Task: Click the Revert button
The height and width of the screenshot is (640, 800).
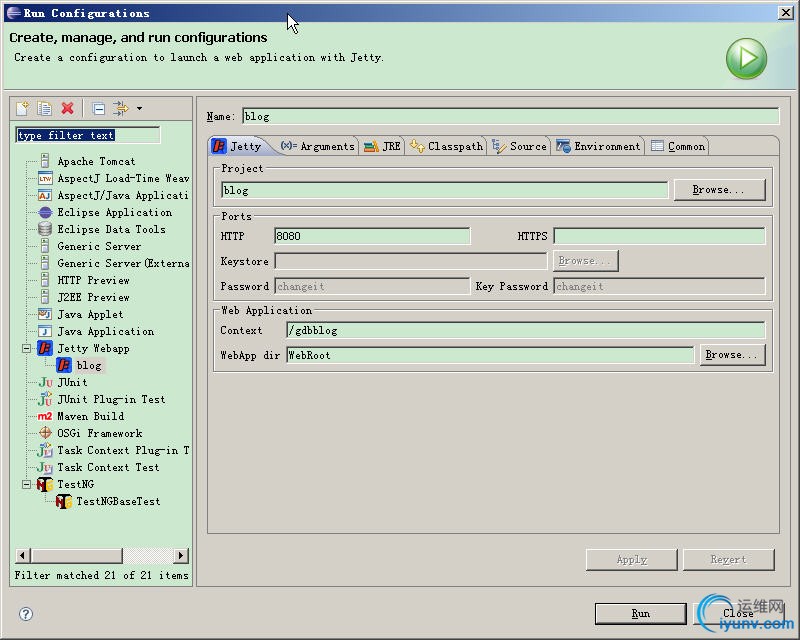Action: [729, 560]
